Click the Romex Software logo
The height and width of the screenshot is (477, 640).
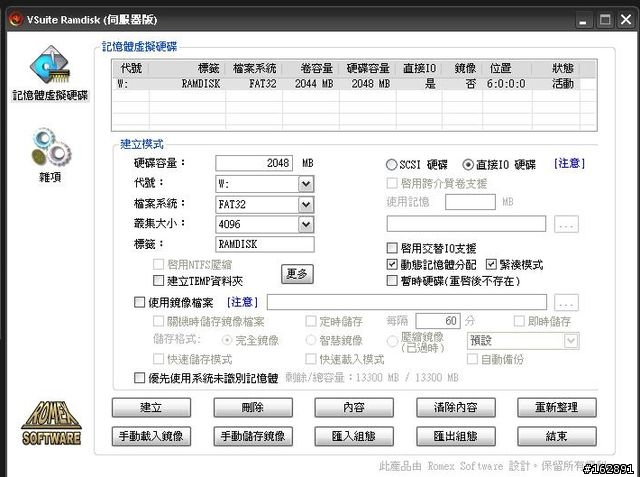coord(51,423)
